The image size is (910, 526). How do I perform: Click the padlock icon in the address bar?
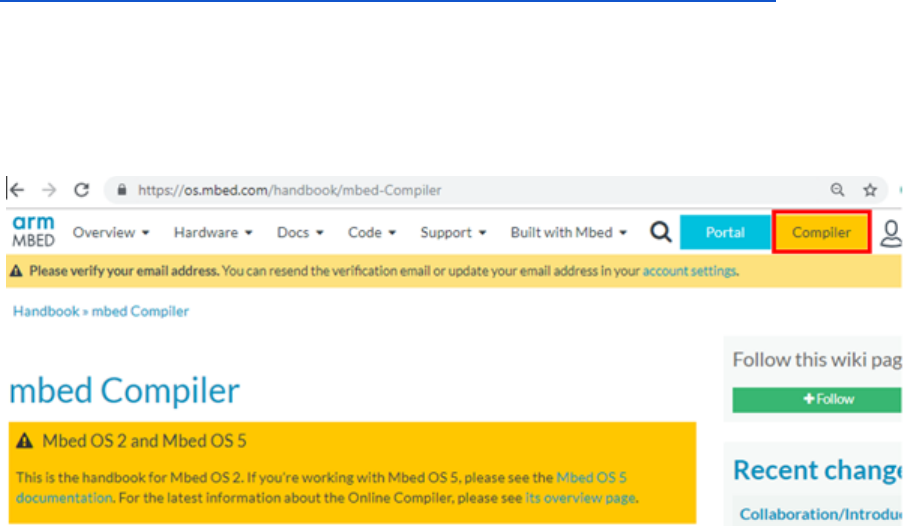(x=121, y=190)
